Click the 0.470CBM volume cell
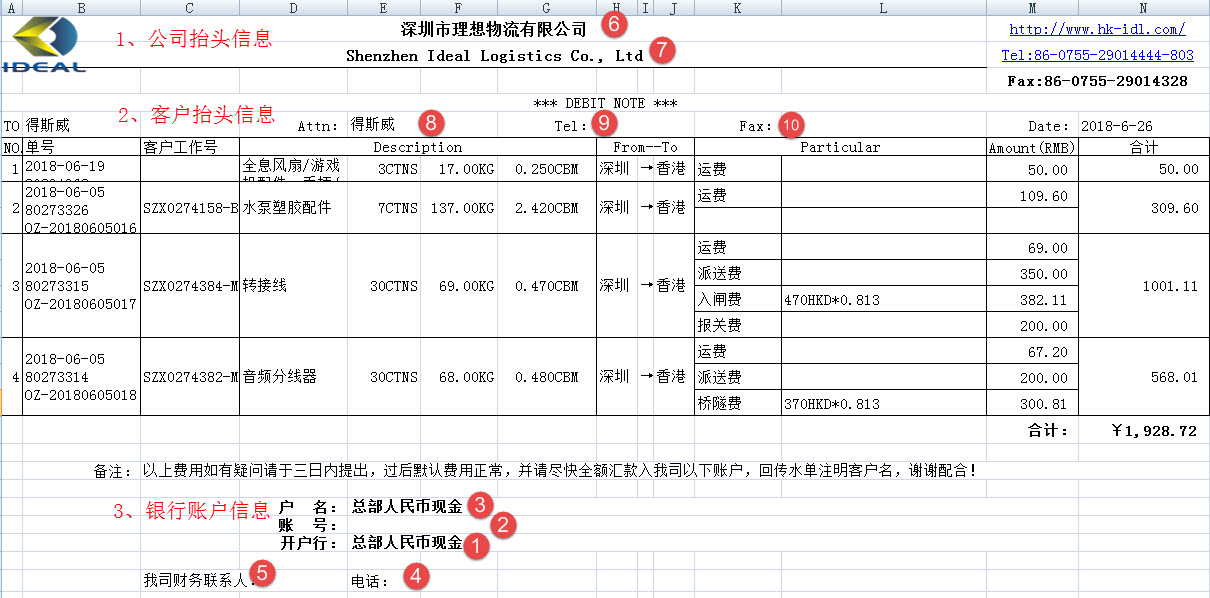 (547, 286)
